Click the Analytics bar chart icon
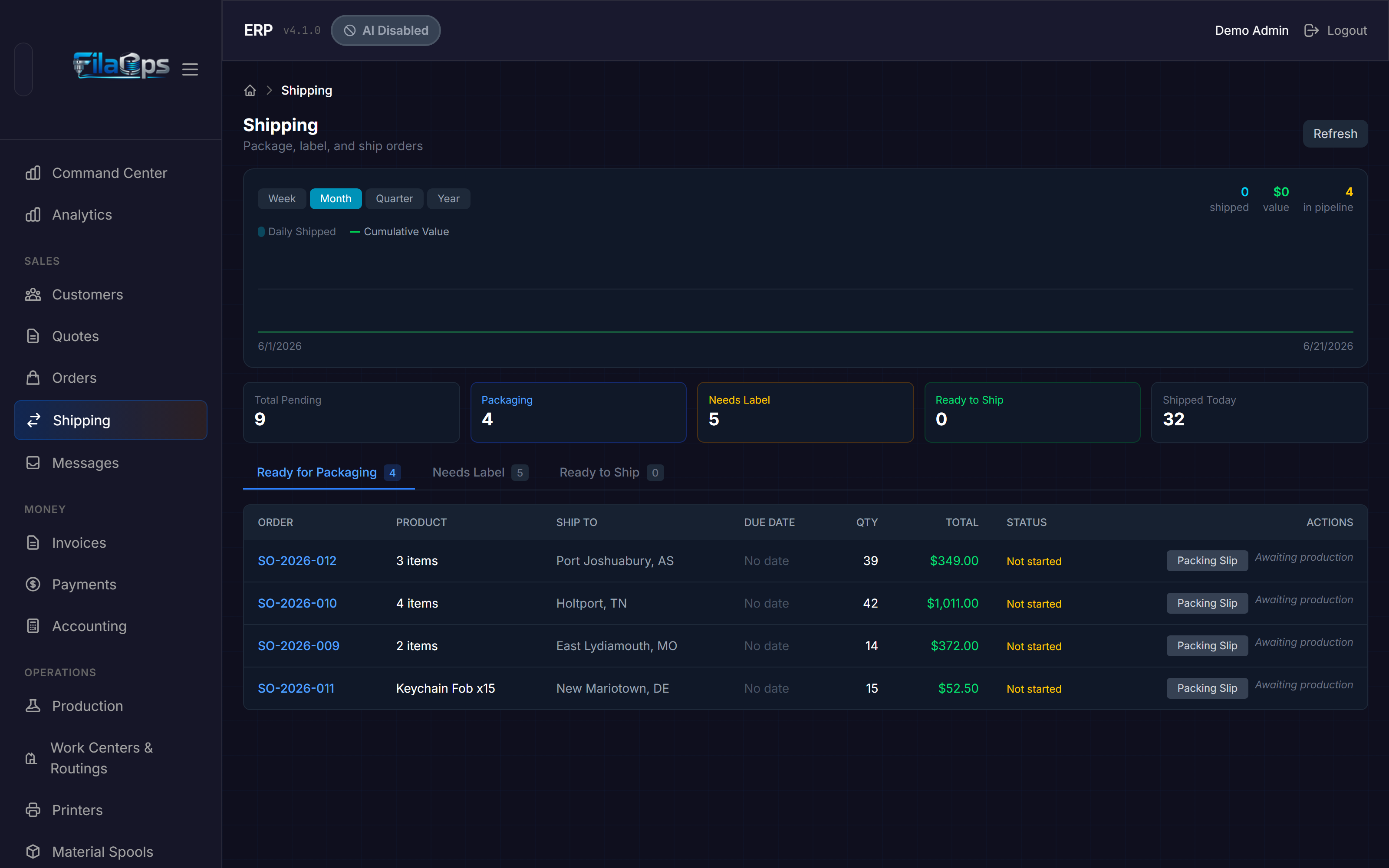The image size is (1389, 868). [x=33, y=215]
